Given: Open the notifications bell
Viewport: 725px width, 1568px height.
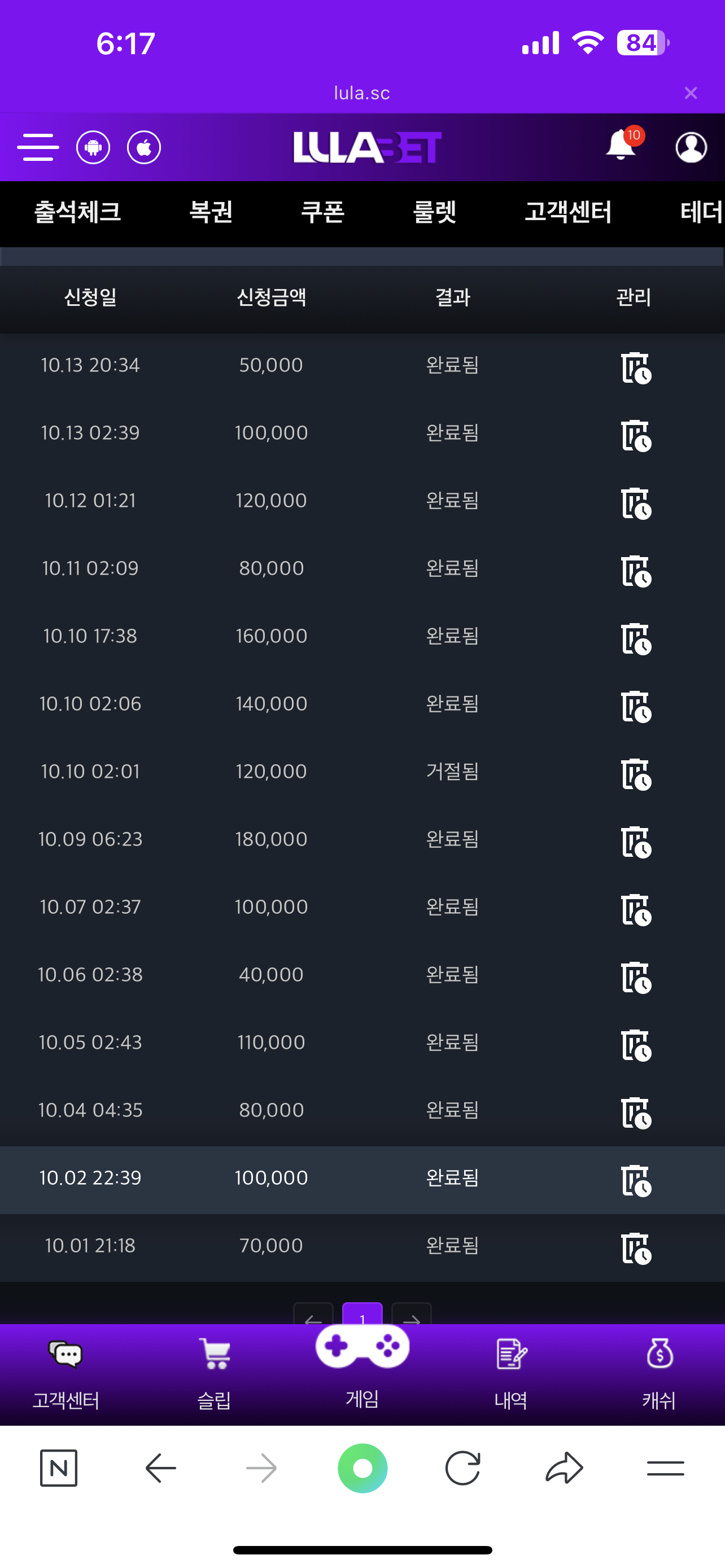Looking at the screenshot, I should [621, 146].
